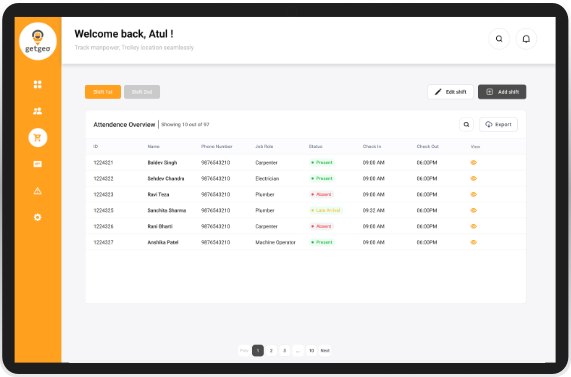Screen dimensions: 571x377
Task: Click the Late Arrival status badge
Action: click(326, 210)
